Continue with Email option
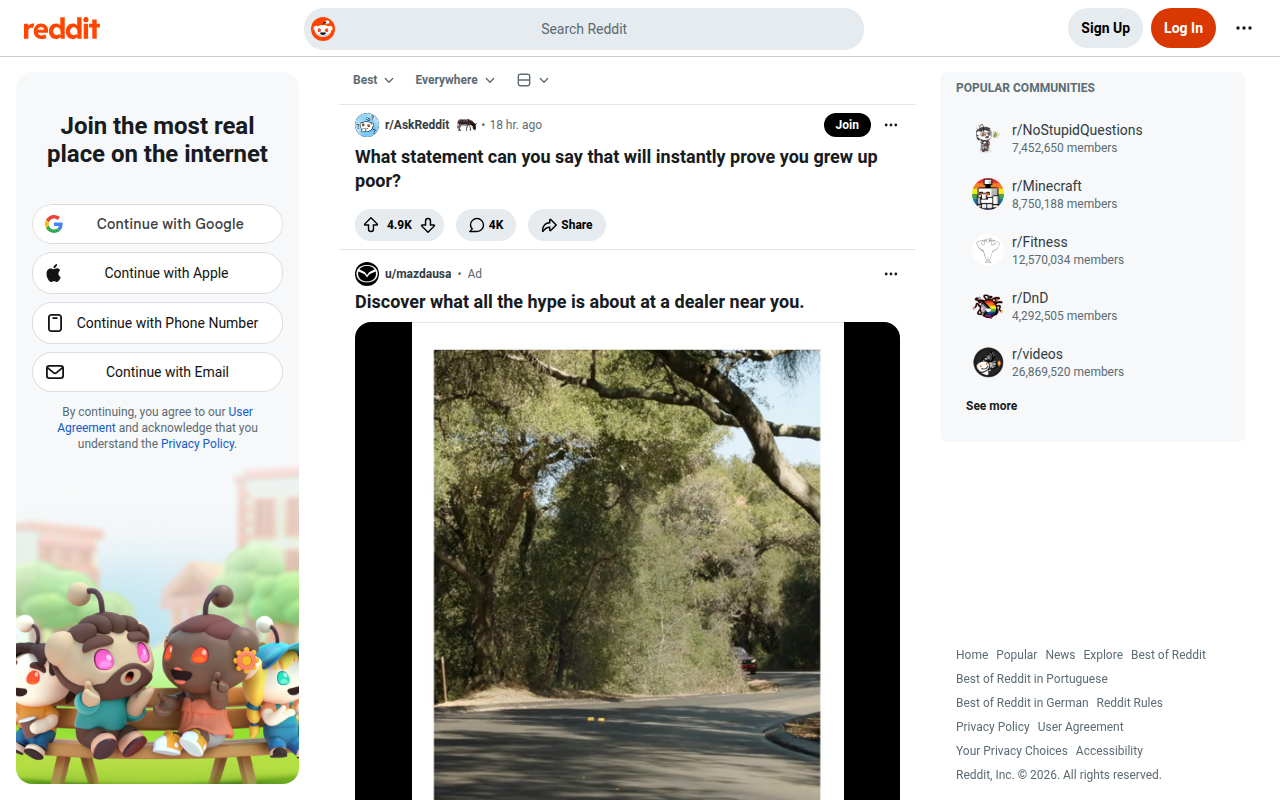This screenshot has width=1280, height=800. pyautogui.click(x=157, y=372)
